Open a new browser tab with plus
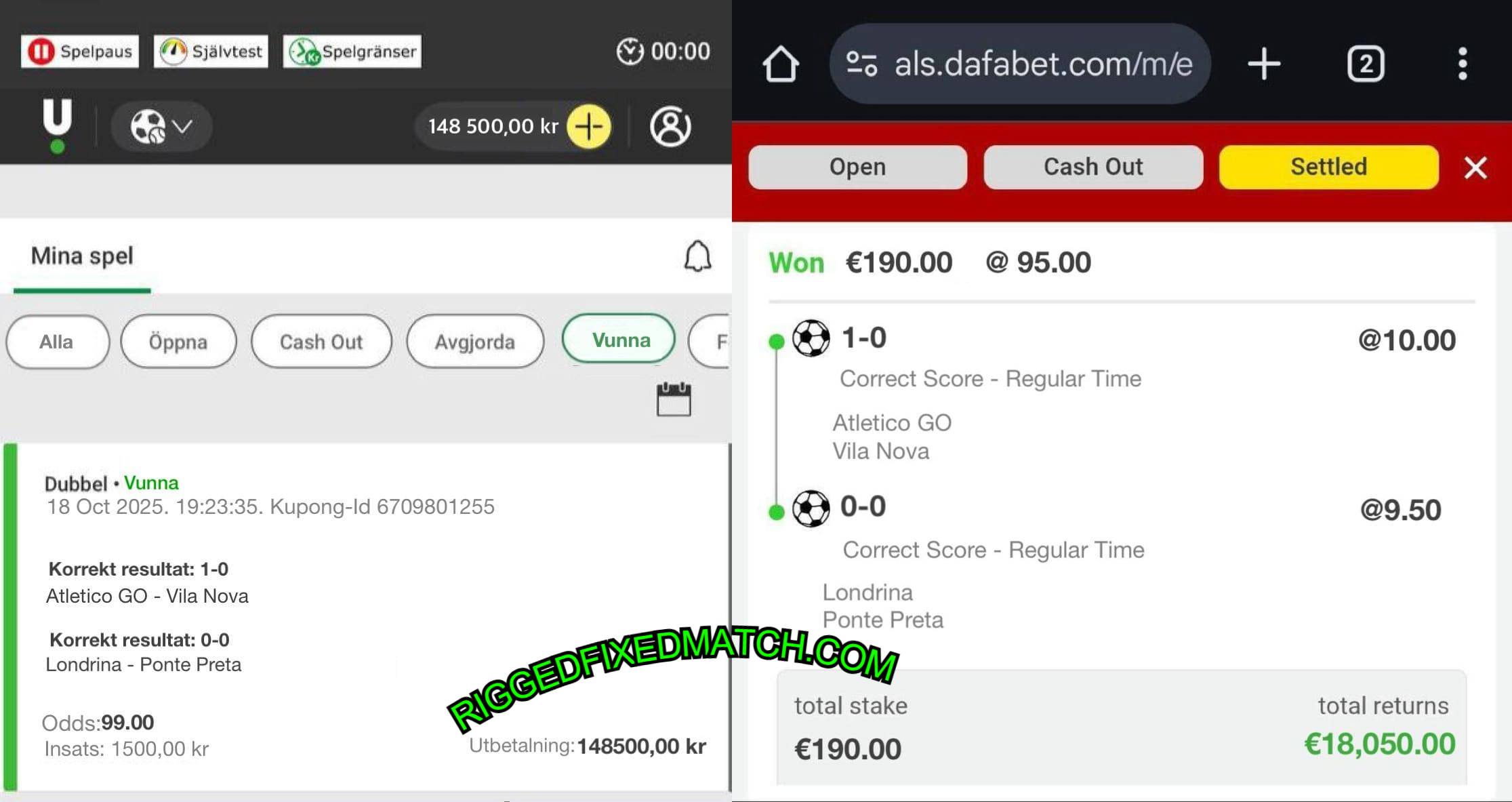 pos(1264,64)
